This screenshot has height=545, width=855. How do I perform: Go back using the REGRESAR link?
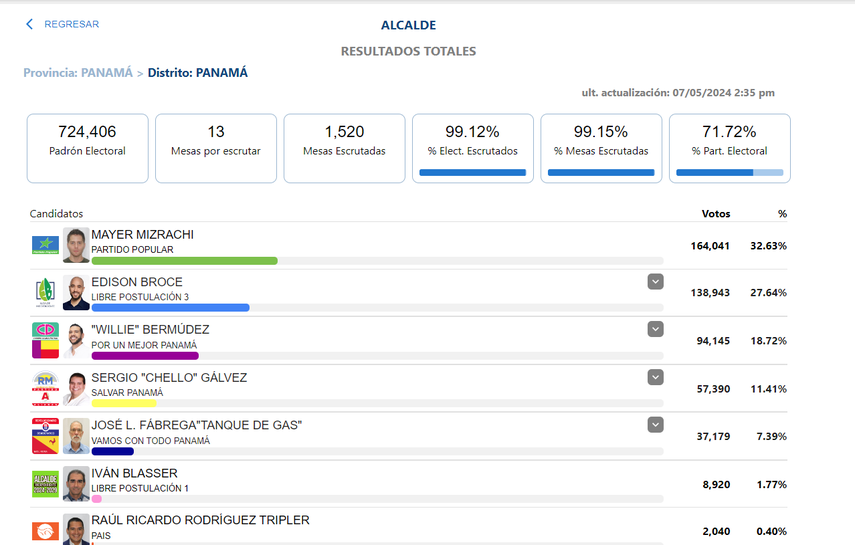coord(71,24)
